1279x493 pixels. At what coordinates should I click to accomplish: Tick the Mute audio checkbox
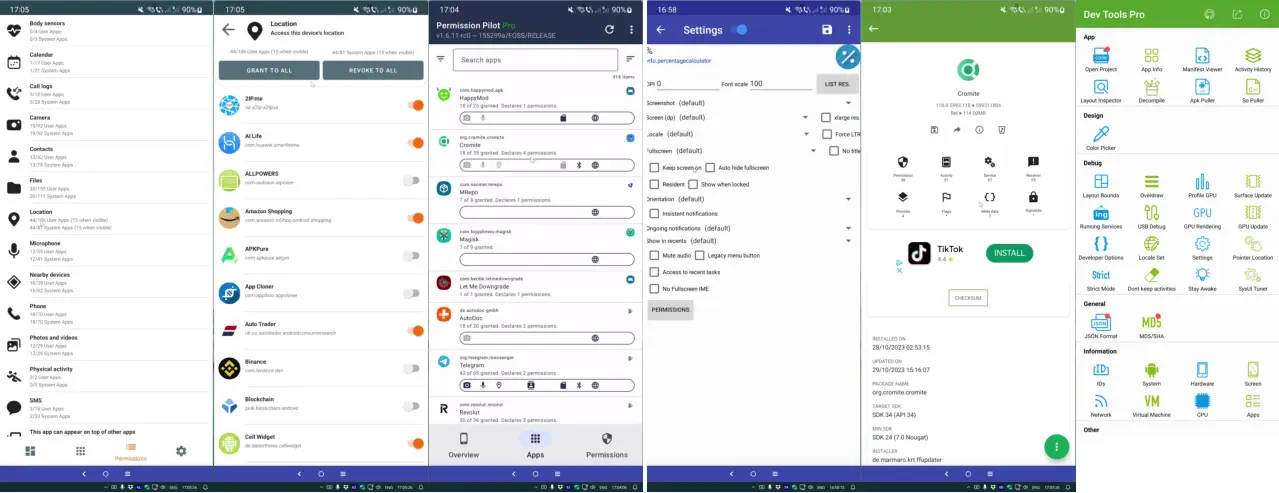(x=654, y=255)
